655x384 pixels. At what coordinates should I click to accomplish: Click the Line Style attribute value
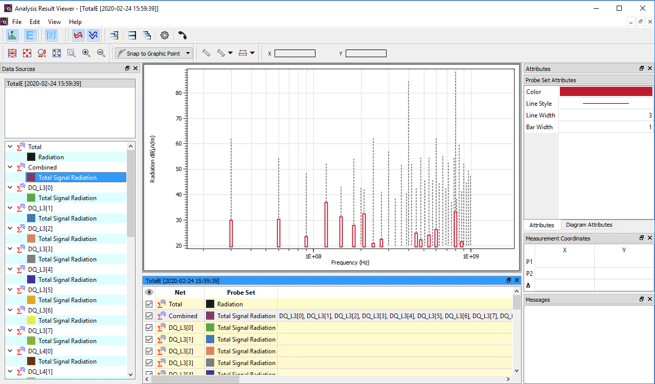606,103
